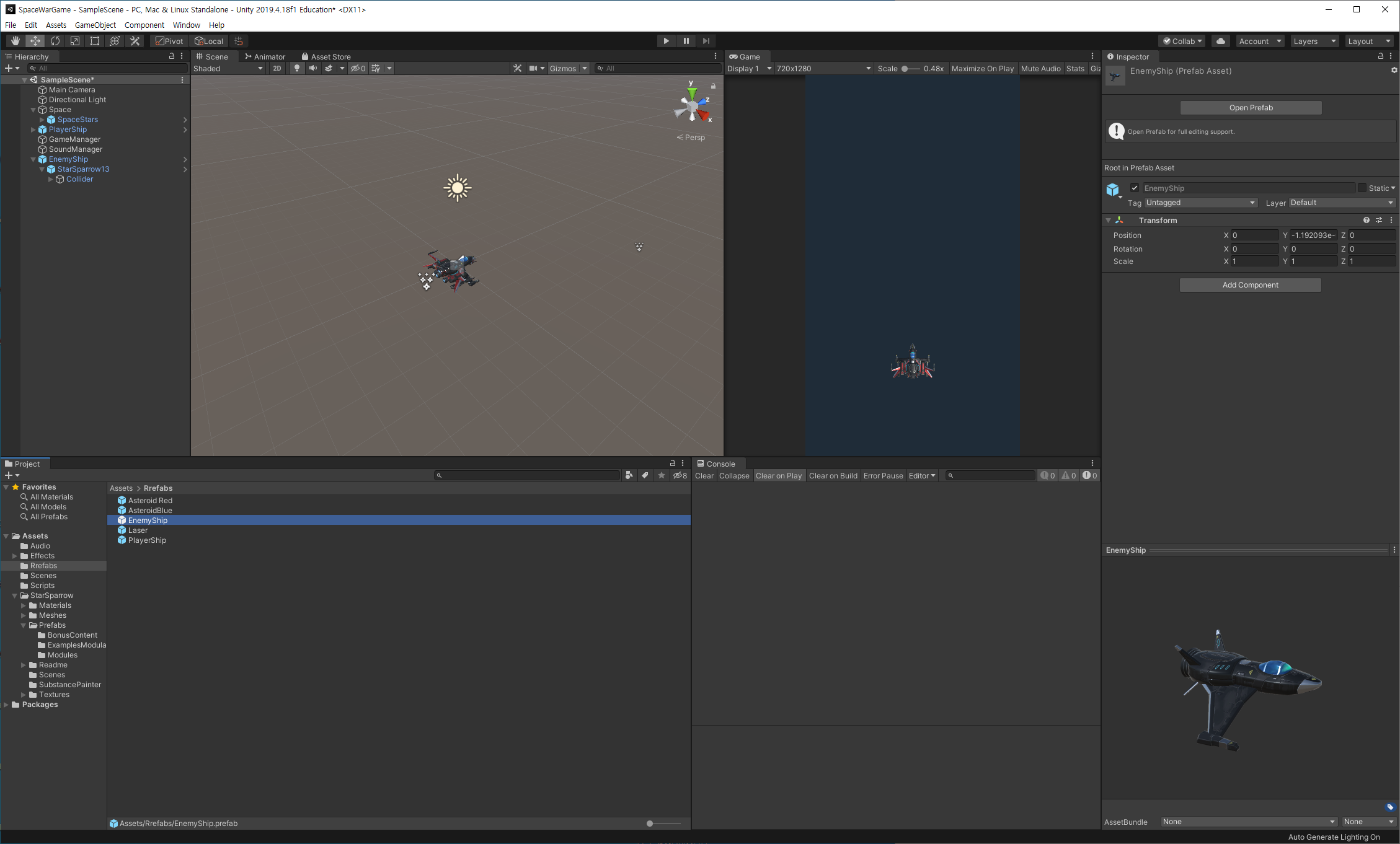The width and height of the screenshot is (1400, 844).
Task: Collapse the EnemyShip hierarchy item
Action: [x=33, y=159]
